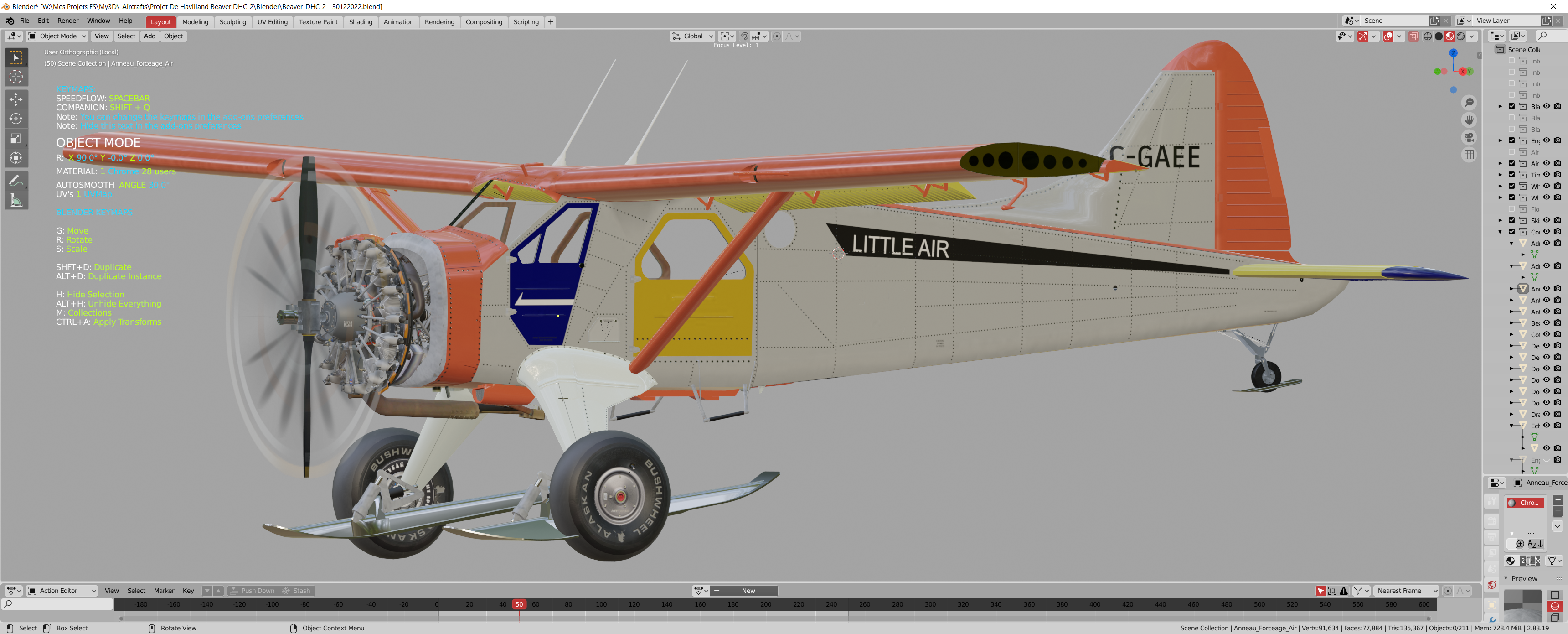Viewport: 1568px width, 634px height.
Task: Open the Render menu
Action: 68,21
